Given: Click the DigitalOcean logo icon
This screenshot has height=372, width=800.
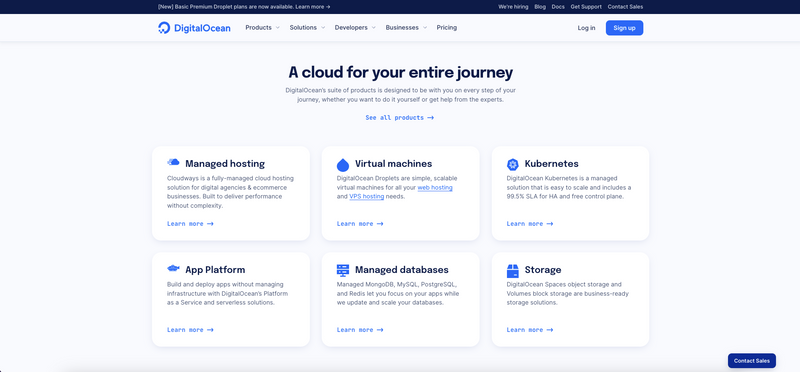Looking at the screenshot, I should (x=164, y=28).
